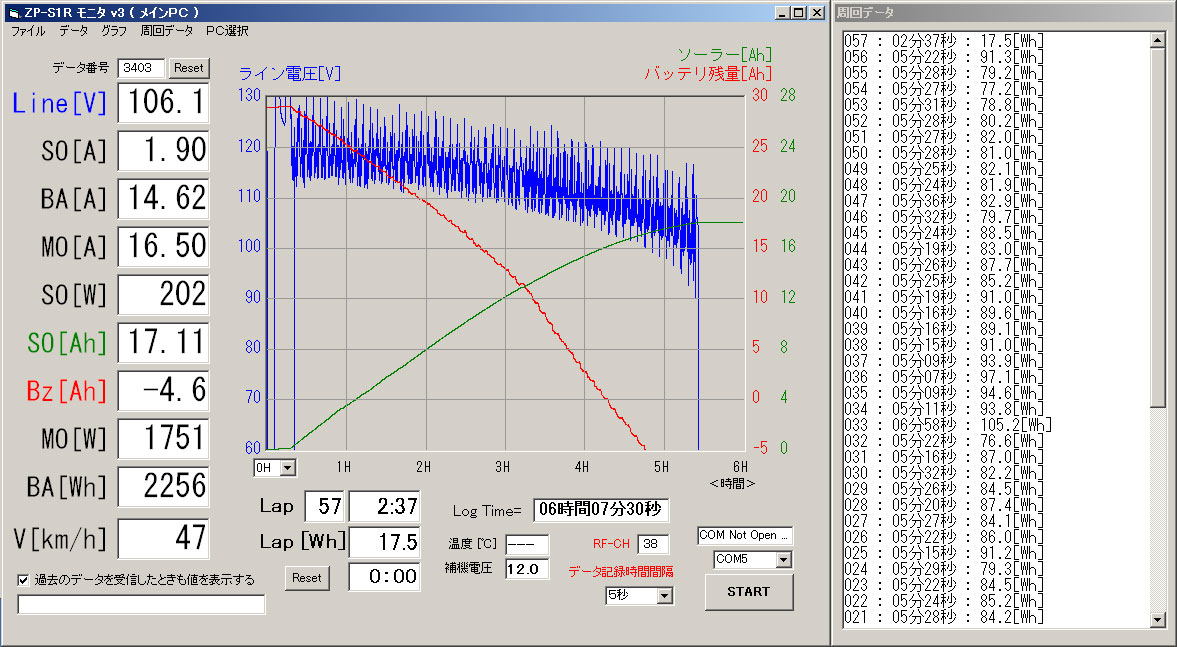Click the BA[A] value field
The width and height of the screenshot is (1177, 647).
[163, 198]
